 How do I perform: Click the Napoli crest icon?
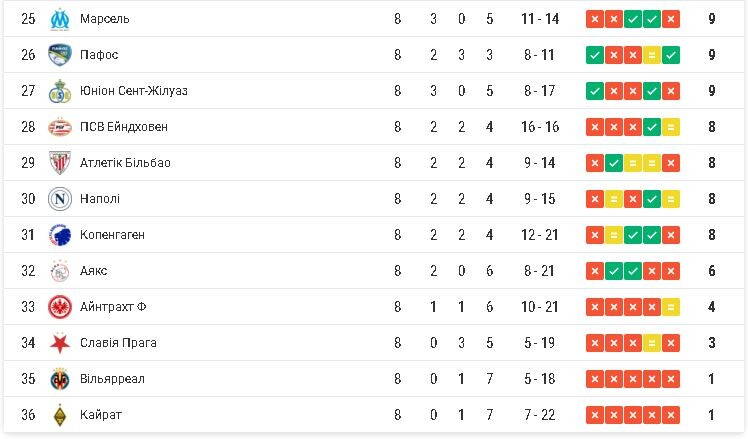coord(59,199)
